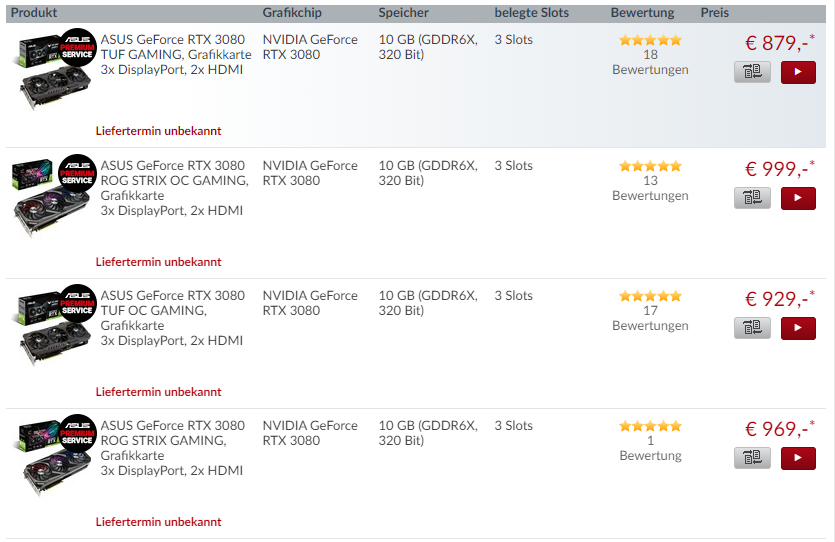Add the €929 TUF OC GAMING card to compare
835x542 pixels.
tap(752, 328)
